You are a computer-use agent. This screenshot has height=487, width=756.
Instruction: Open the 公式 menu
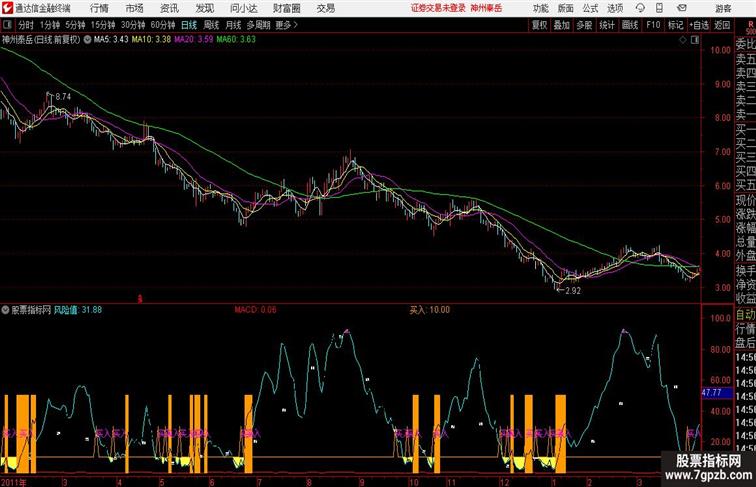click(590, 8)
